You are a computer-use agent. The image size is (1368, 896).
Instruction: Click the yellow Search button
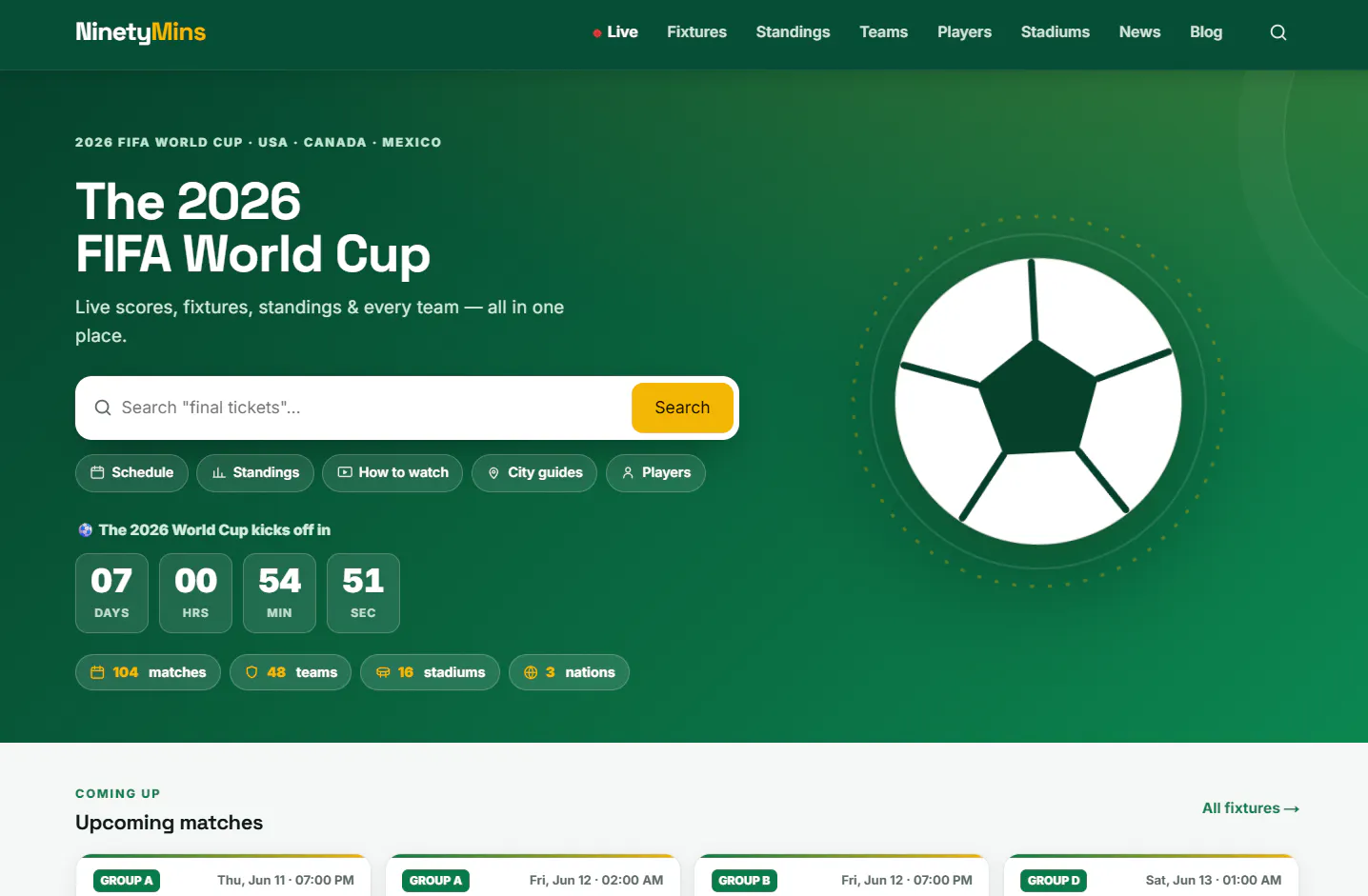pyautogui.click(x=682, y=408)
